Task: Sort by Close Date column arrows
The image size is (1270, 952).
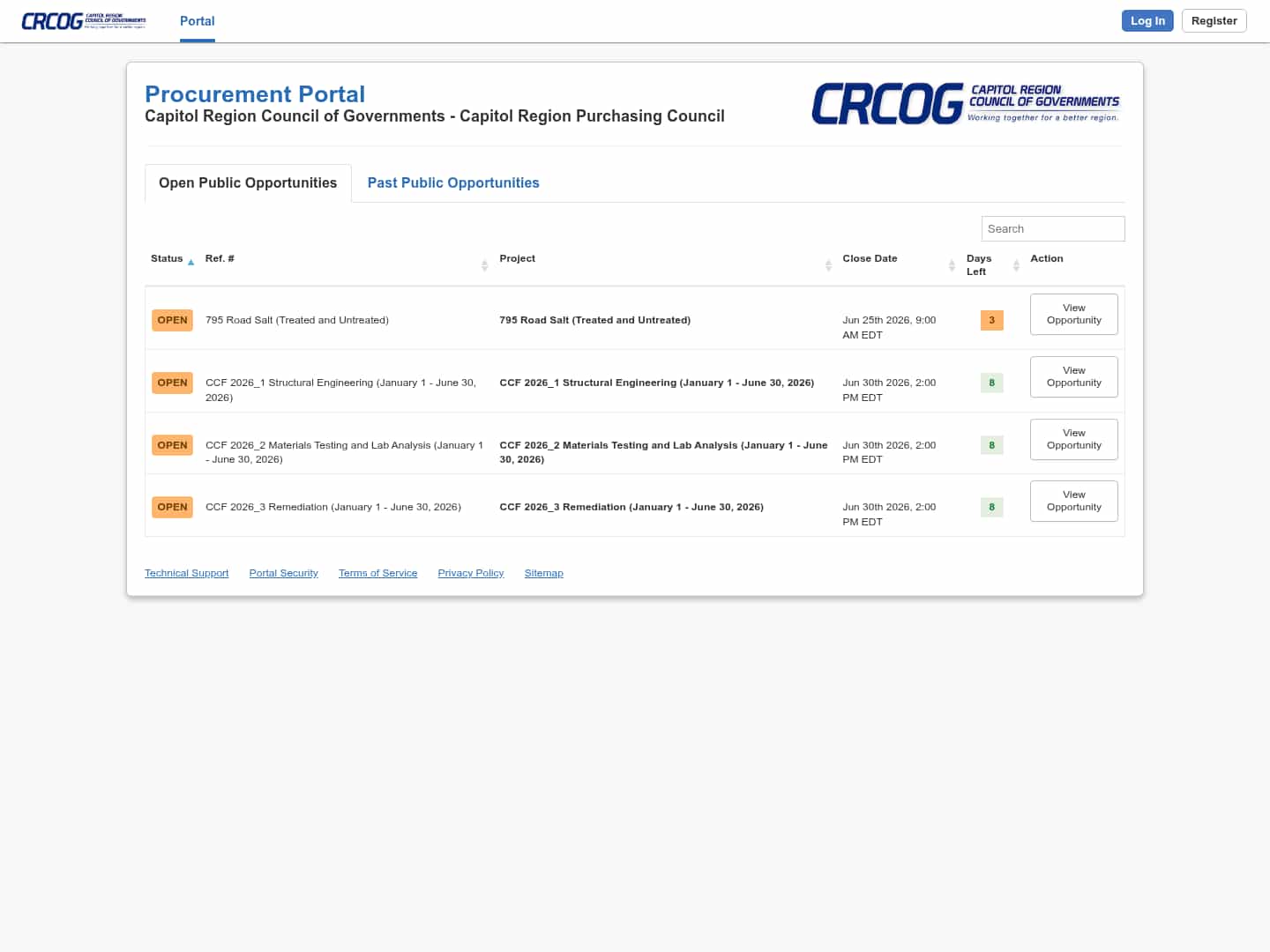Action: [x=952, y=265]
